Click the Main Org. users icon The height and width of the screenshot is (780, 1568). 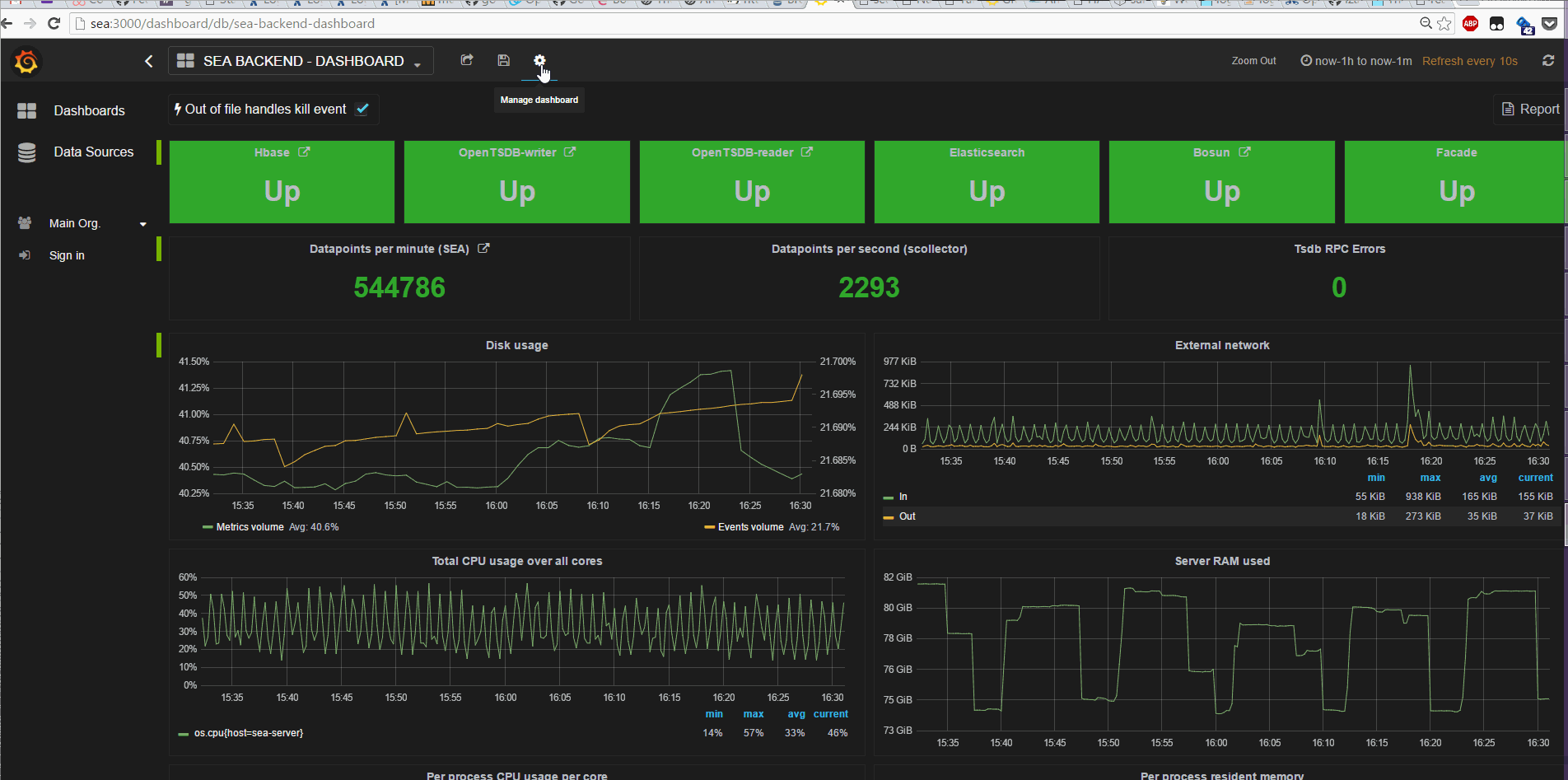(x=25, y=223)
